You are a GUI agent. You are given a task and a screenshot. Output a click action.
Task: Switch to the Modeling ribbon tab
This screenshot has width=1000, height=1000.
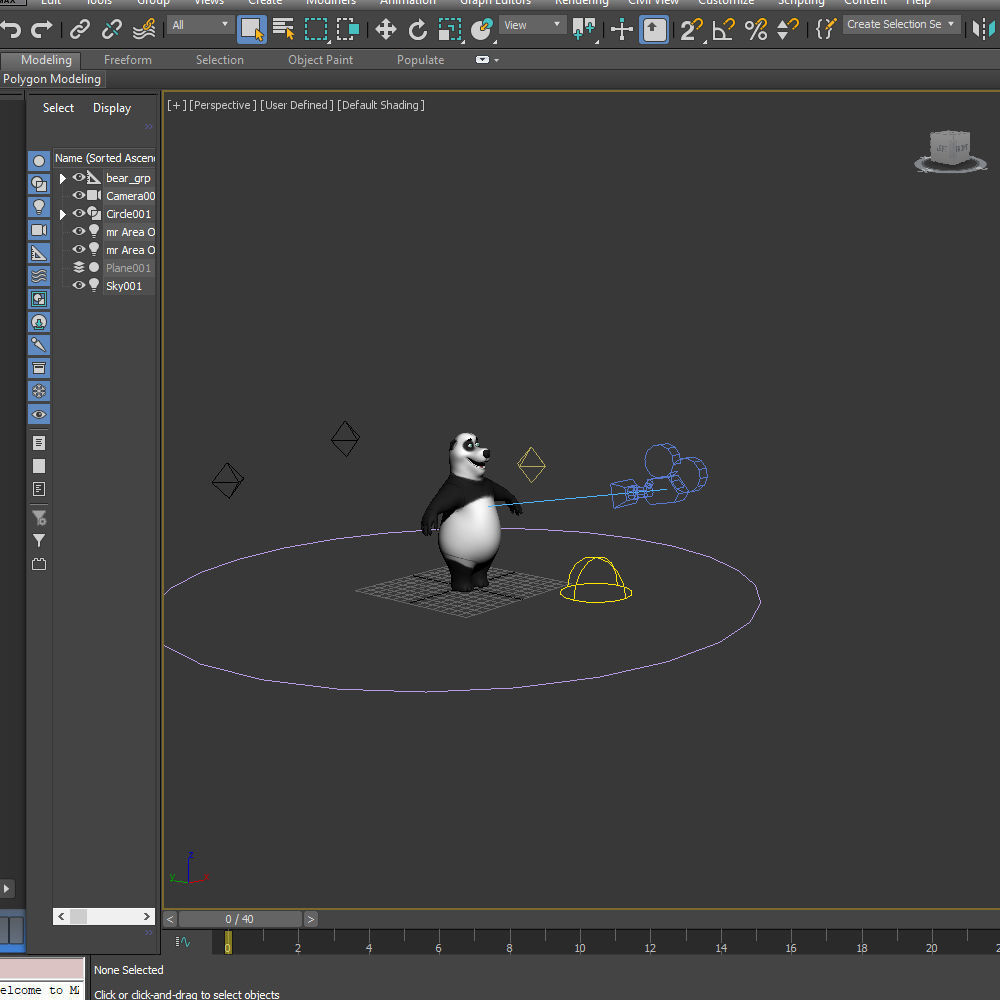(x=46, y=60)
